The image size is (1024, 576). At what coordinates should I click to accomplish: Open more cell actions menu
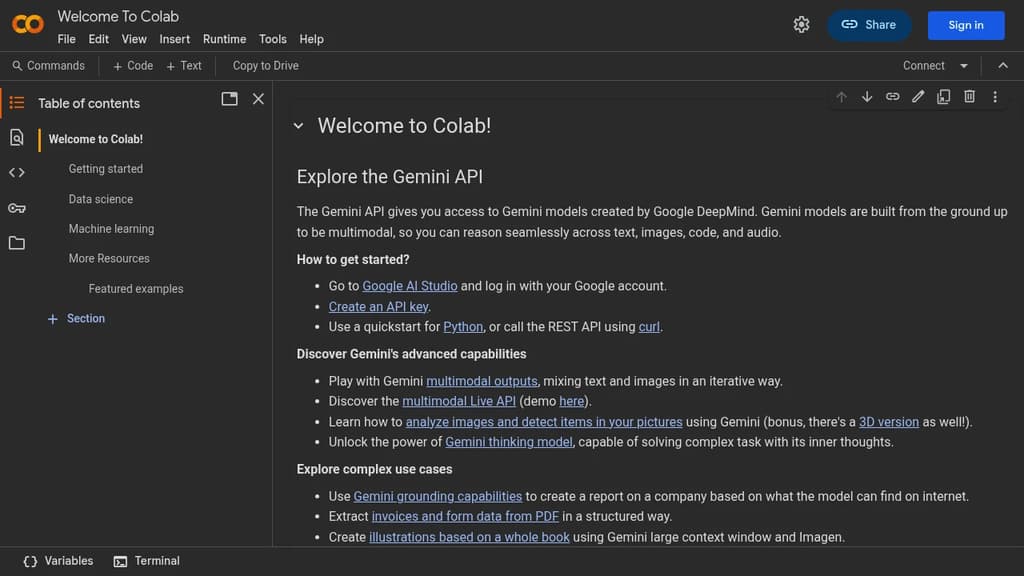tap(995, 97)
